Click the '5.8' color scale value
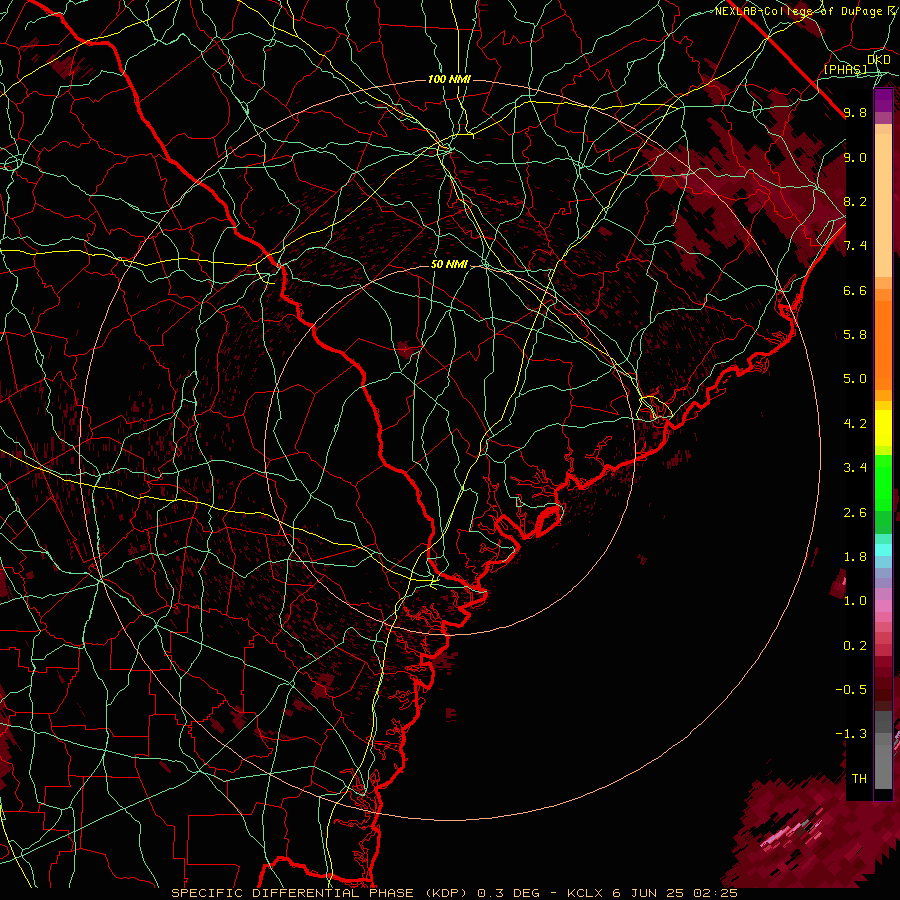Image resolution: width=900 pixels, height=900 pixels. (855, 335)
